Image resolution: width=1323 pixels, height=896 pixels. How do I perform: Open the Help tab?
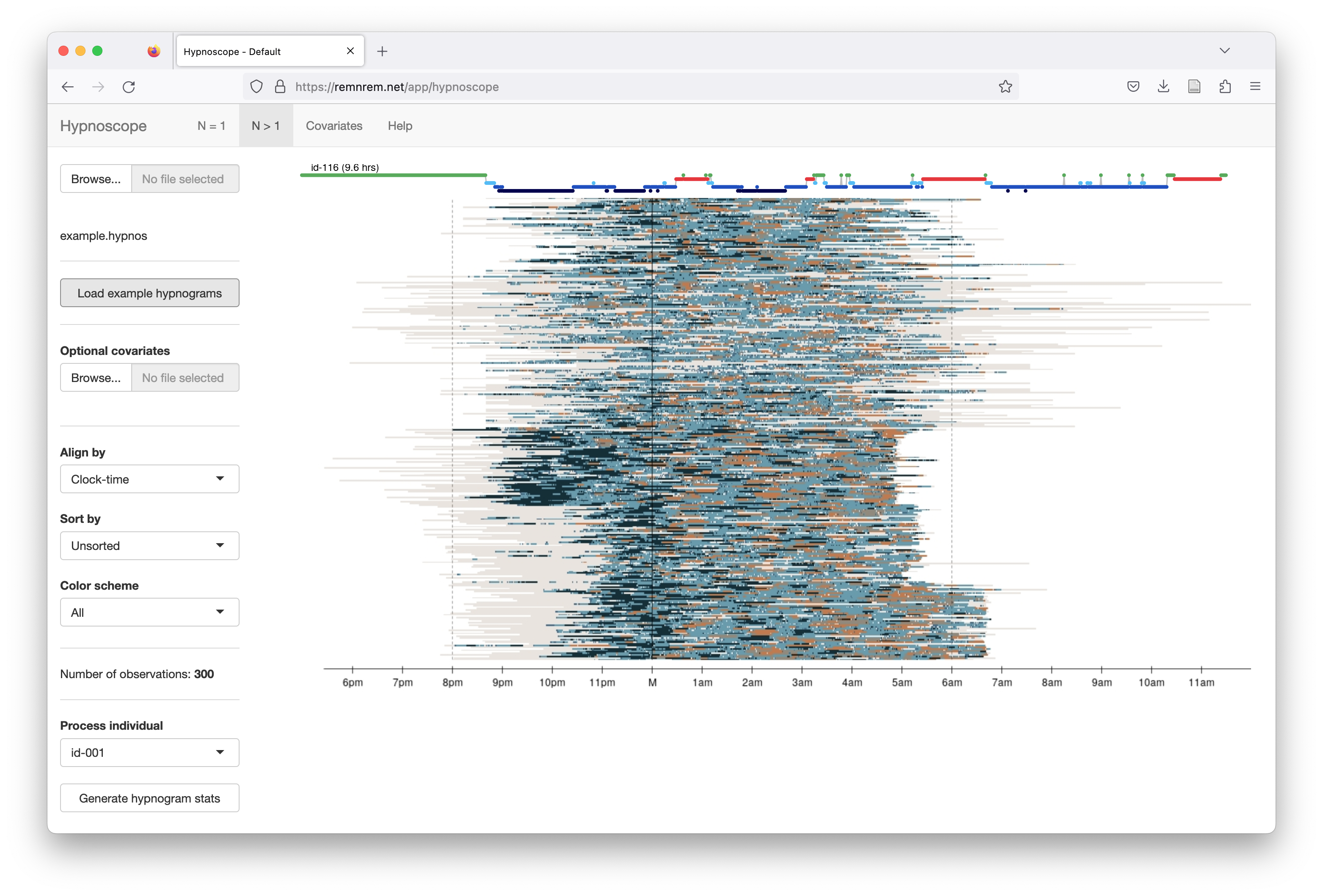pos(400,126)
